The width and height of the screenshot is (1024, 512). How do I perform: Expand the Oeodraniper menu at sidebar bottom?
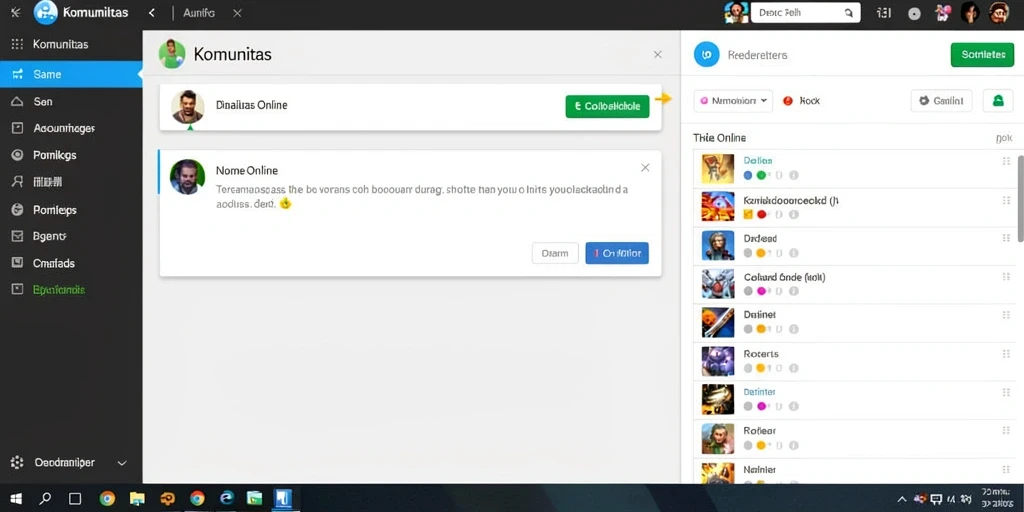click(121, 462)
